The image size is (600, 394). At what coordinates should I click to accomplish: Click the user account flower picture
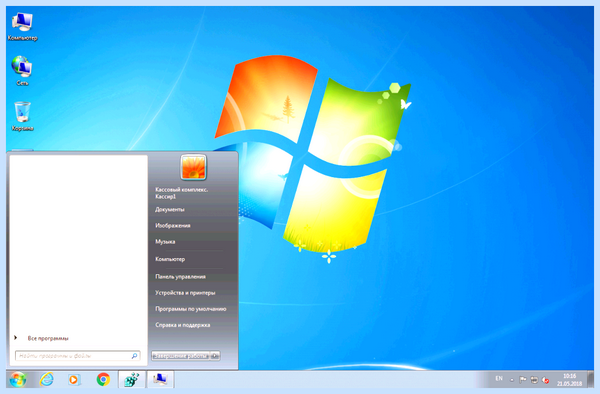coord(193,167)
